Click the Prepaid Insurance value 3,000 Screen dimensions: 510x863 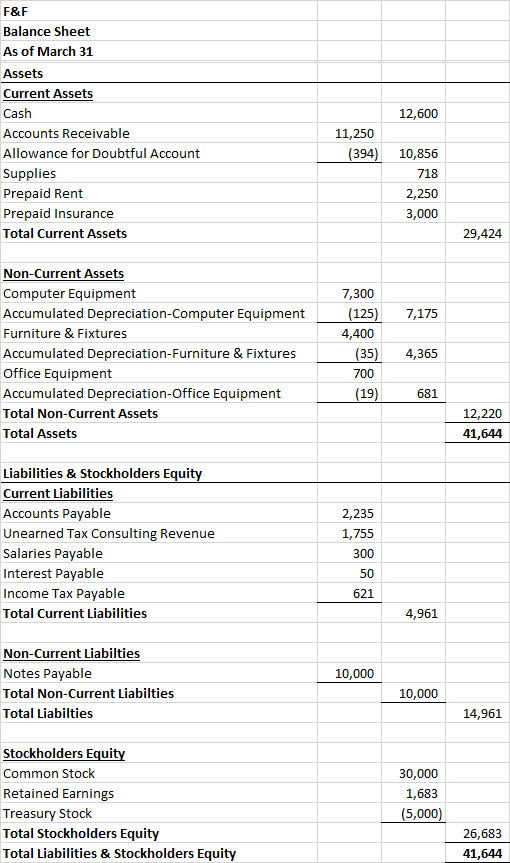pyautogui.click(x=422, y=214)
